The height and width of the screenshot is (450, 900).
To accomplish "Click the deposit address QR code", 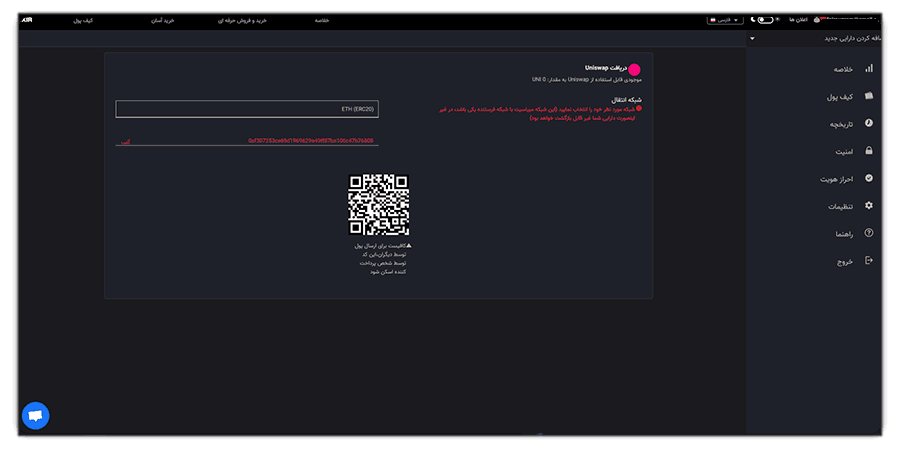I will [379, 204].
